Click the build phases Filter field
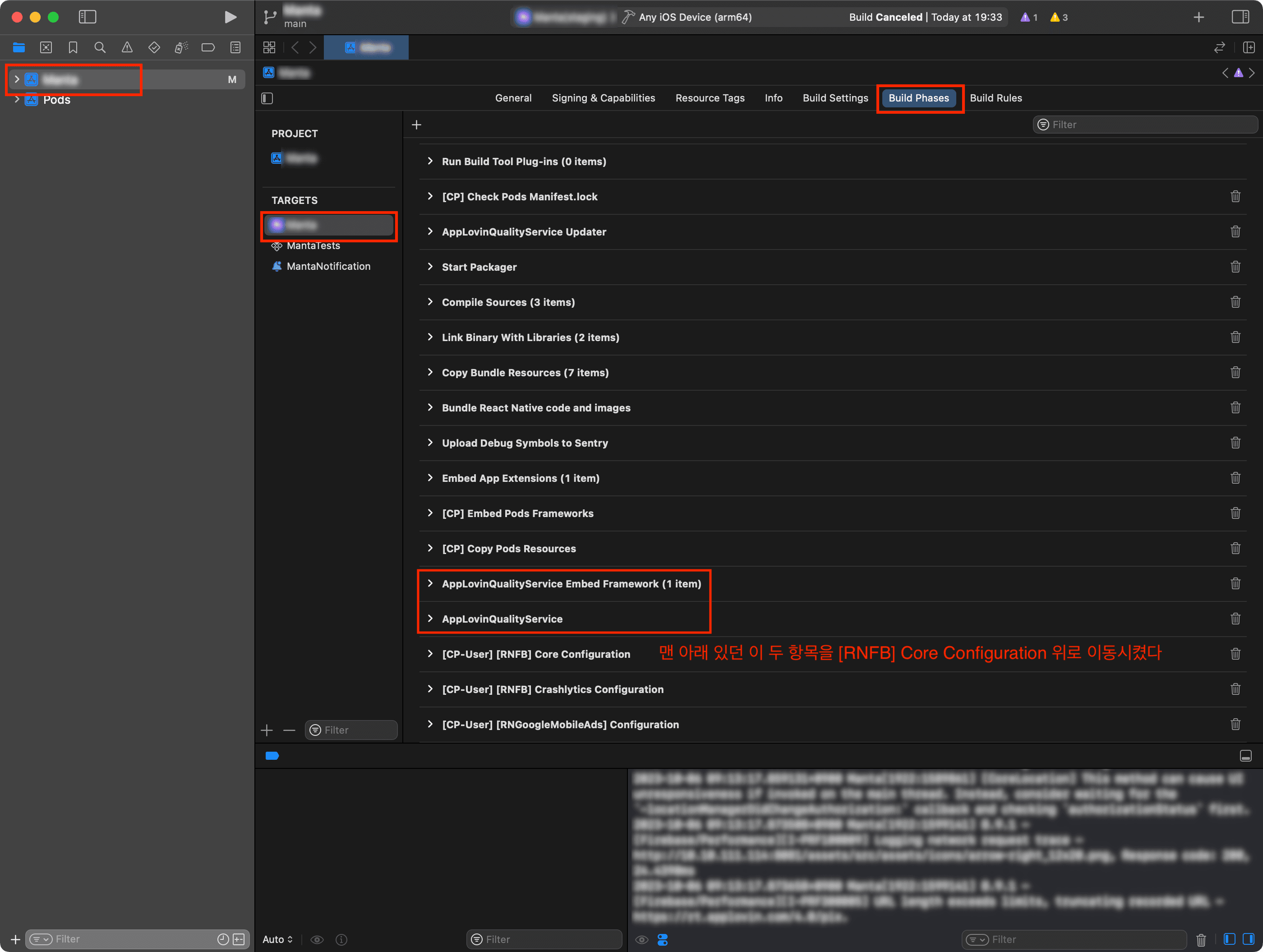The height and width of the screenshot is (952, 1263). (1145, 125)
